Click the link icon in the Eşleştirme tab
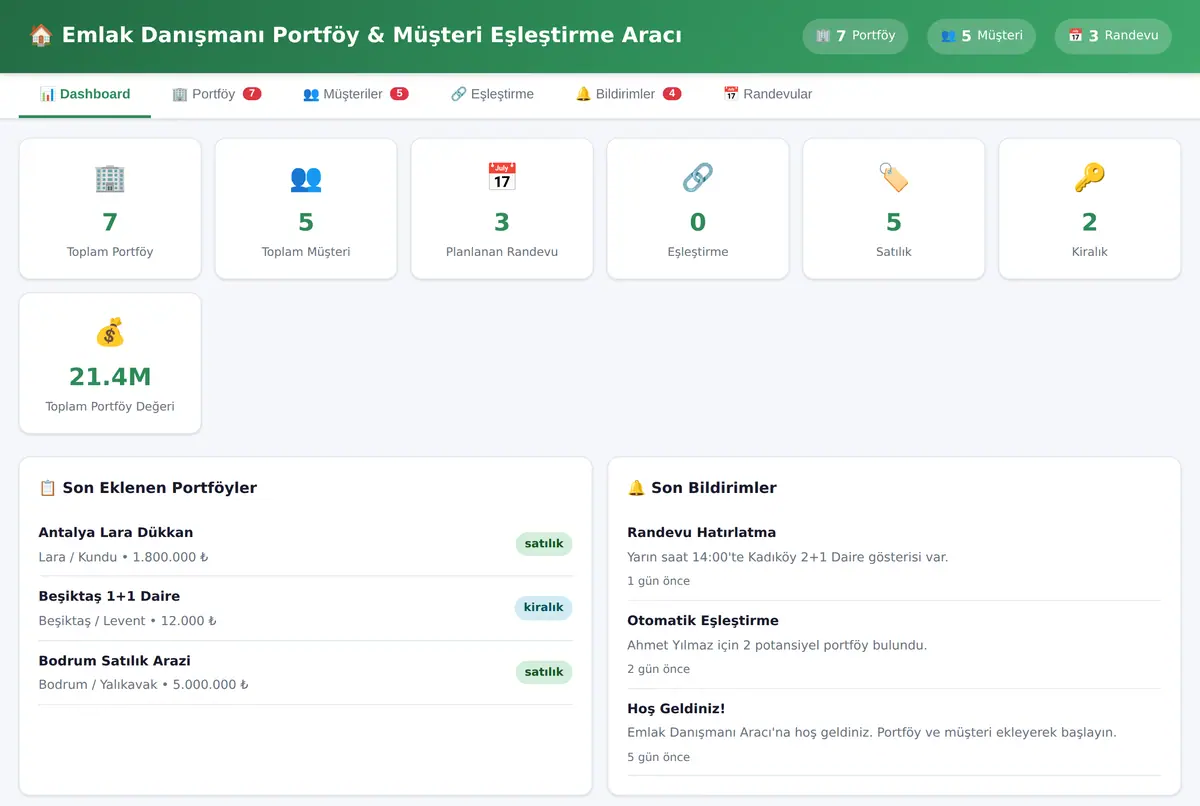The image size is (1200, 806). click(458, 94)
